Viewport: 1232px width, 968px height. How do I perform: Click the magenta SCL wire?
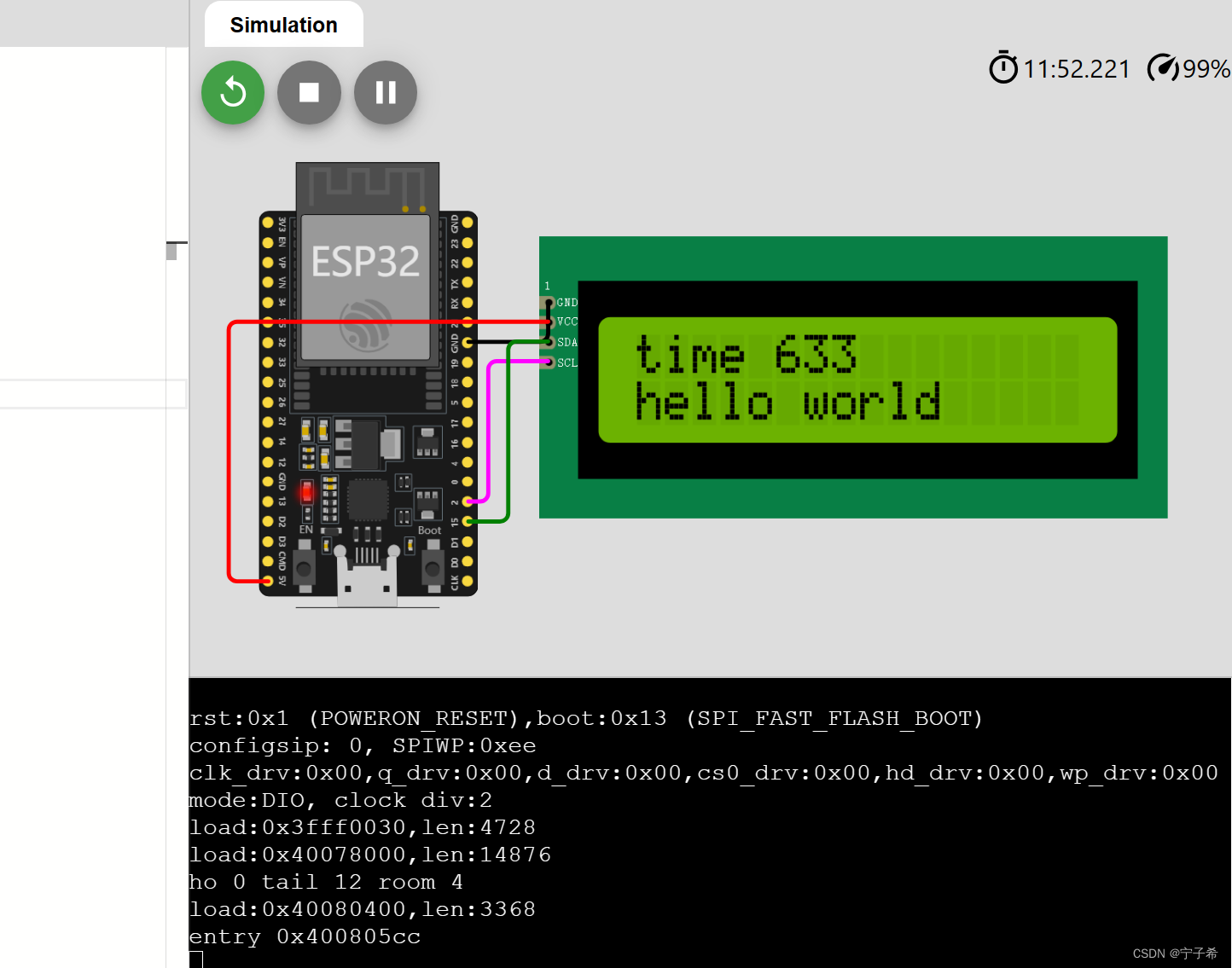(489, 426)
